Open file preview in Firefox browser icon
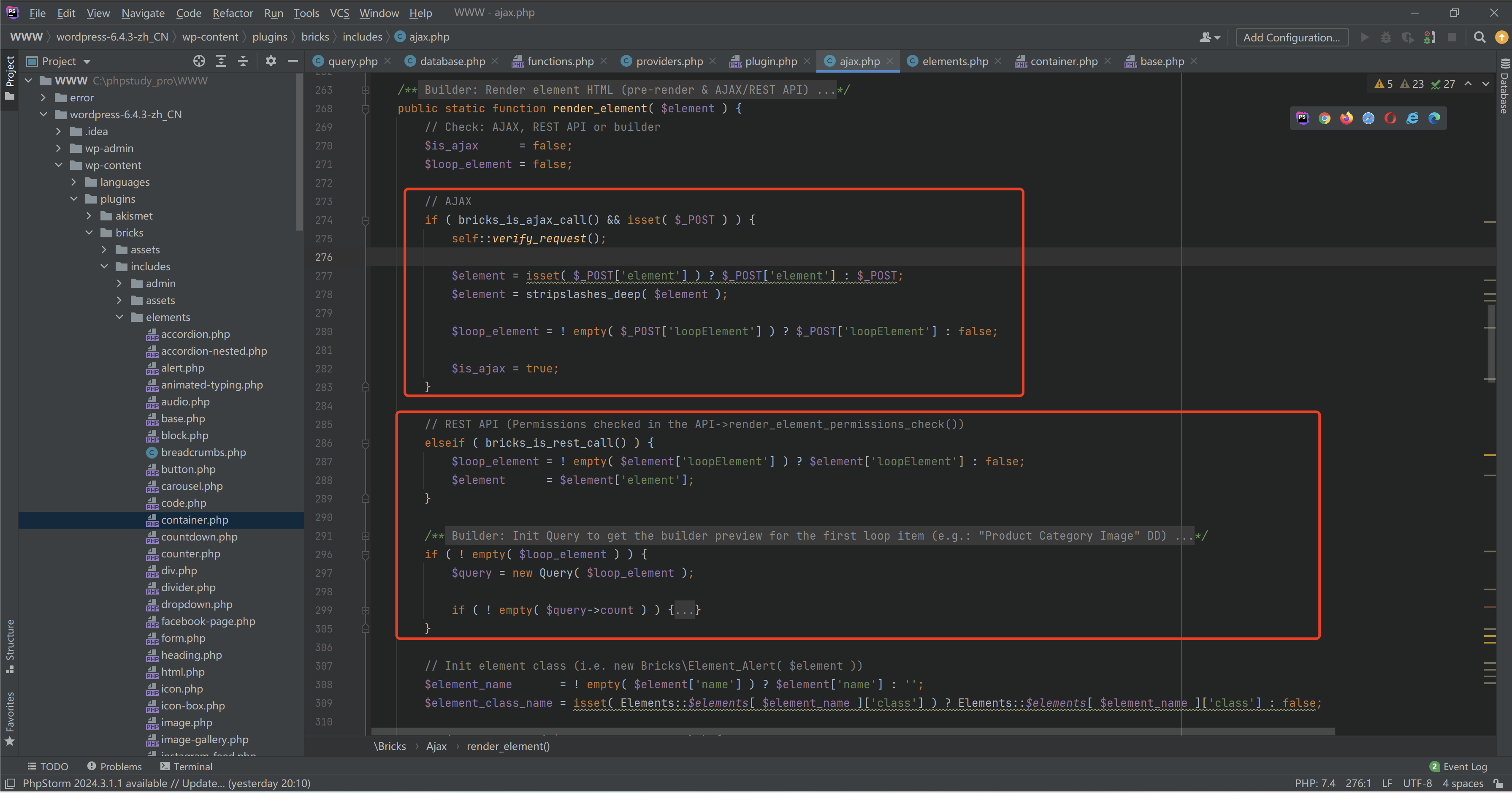Image resolution: width=1512 pixels, height=793 pixels. click(x=1347, y=118)
